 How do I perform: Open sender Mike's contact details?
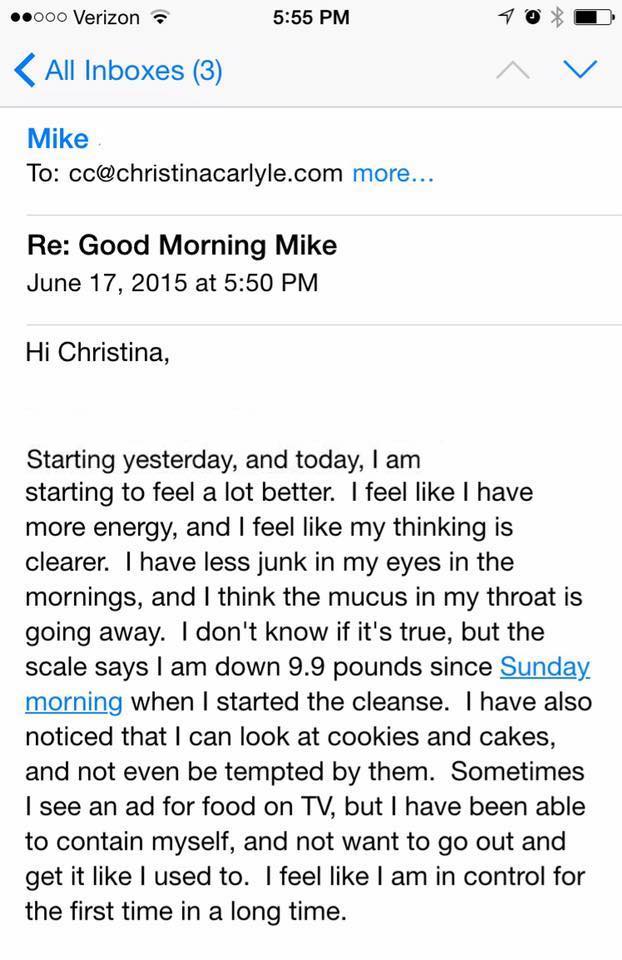click(58, 138)
